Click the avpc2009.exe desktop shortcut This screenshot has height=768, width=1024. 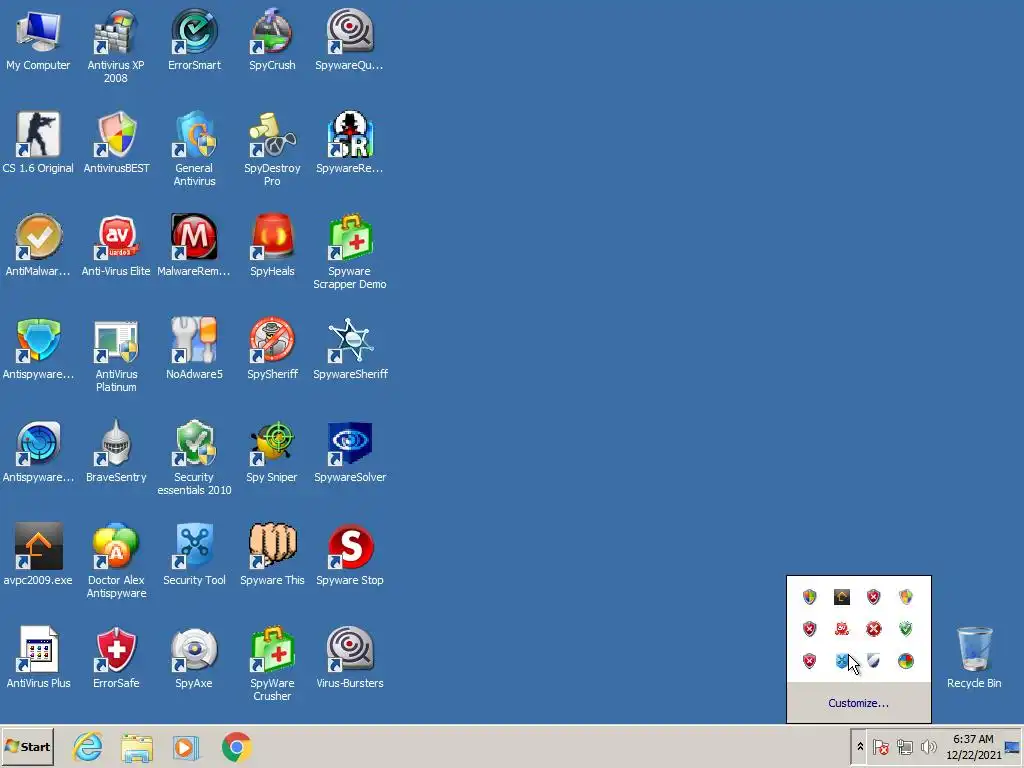click(38, 554)
